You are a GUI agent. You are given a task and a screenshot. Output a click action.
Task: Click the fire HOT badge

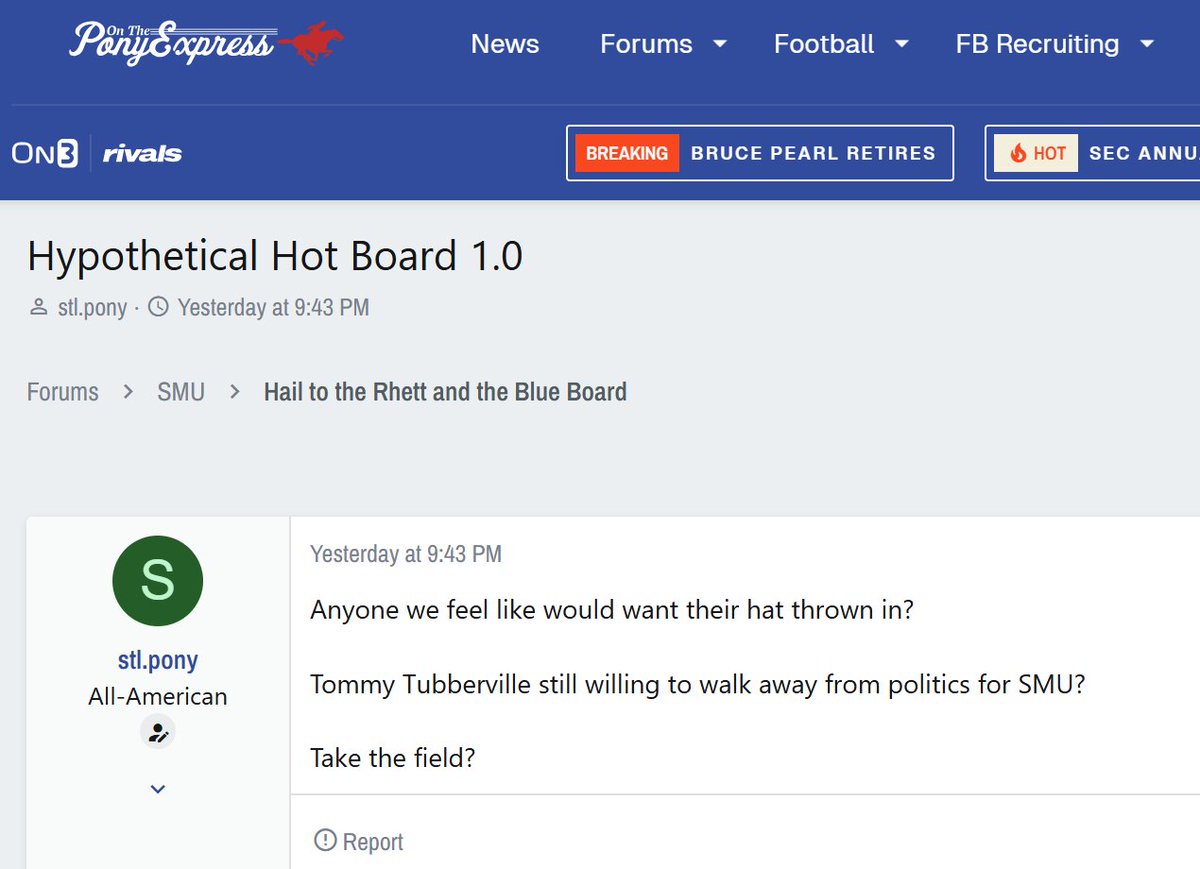[x=1036, y=153]
